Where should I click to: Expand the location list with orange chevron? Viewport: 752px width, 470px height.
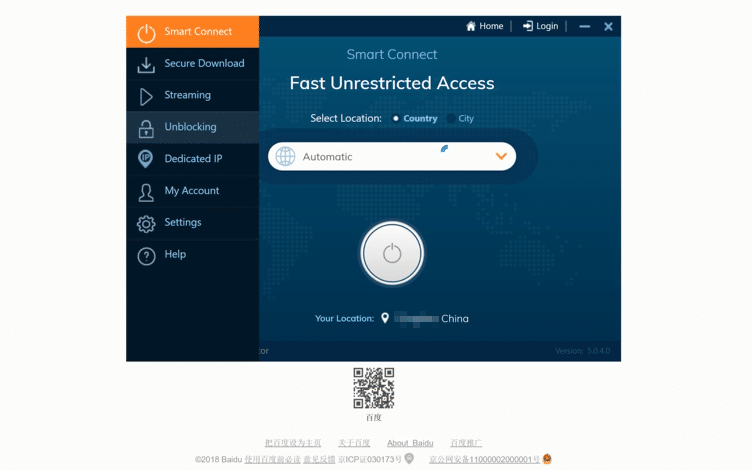click(x=501, y=156)
